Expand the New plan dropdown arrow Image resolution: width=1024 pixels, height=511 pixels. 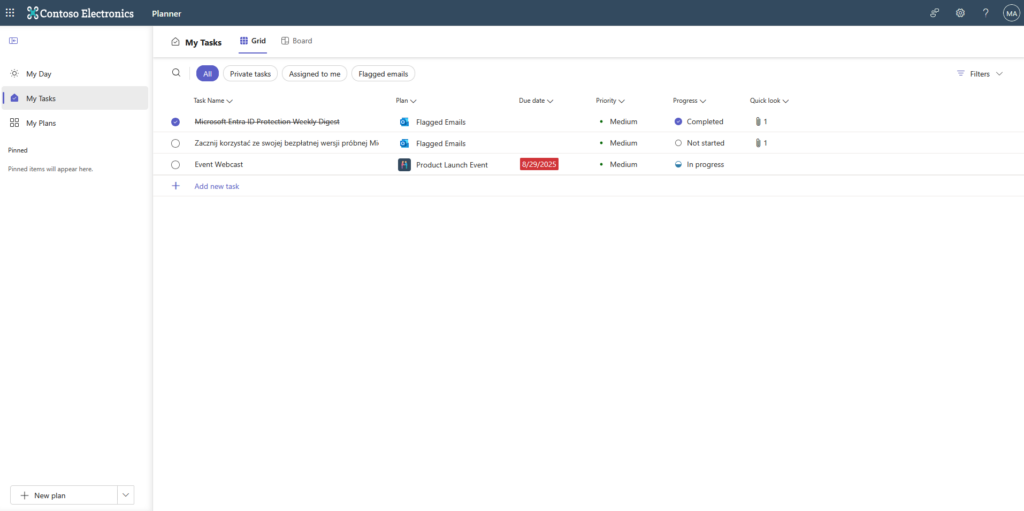coord(126,495)
